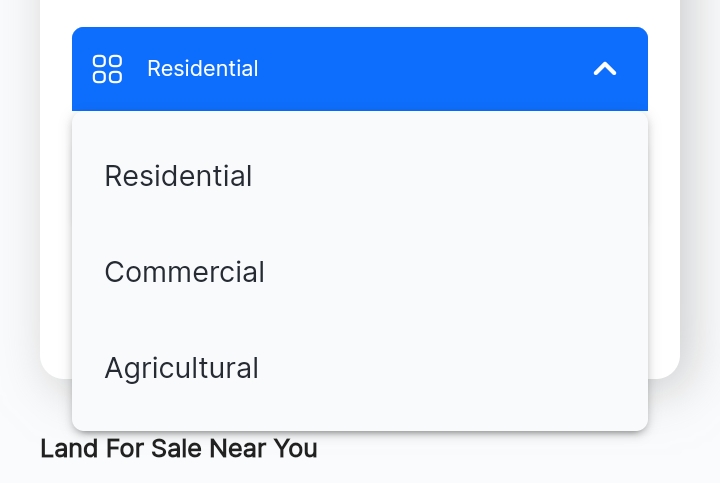The width and height of the screenshot is (720, 483).
Task: Click the selected Residential label in blue bar
Action: pyautogui.click(x=202, y=69)
